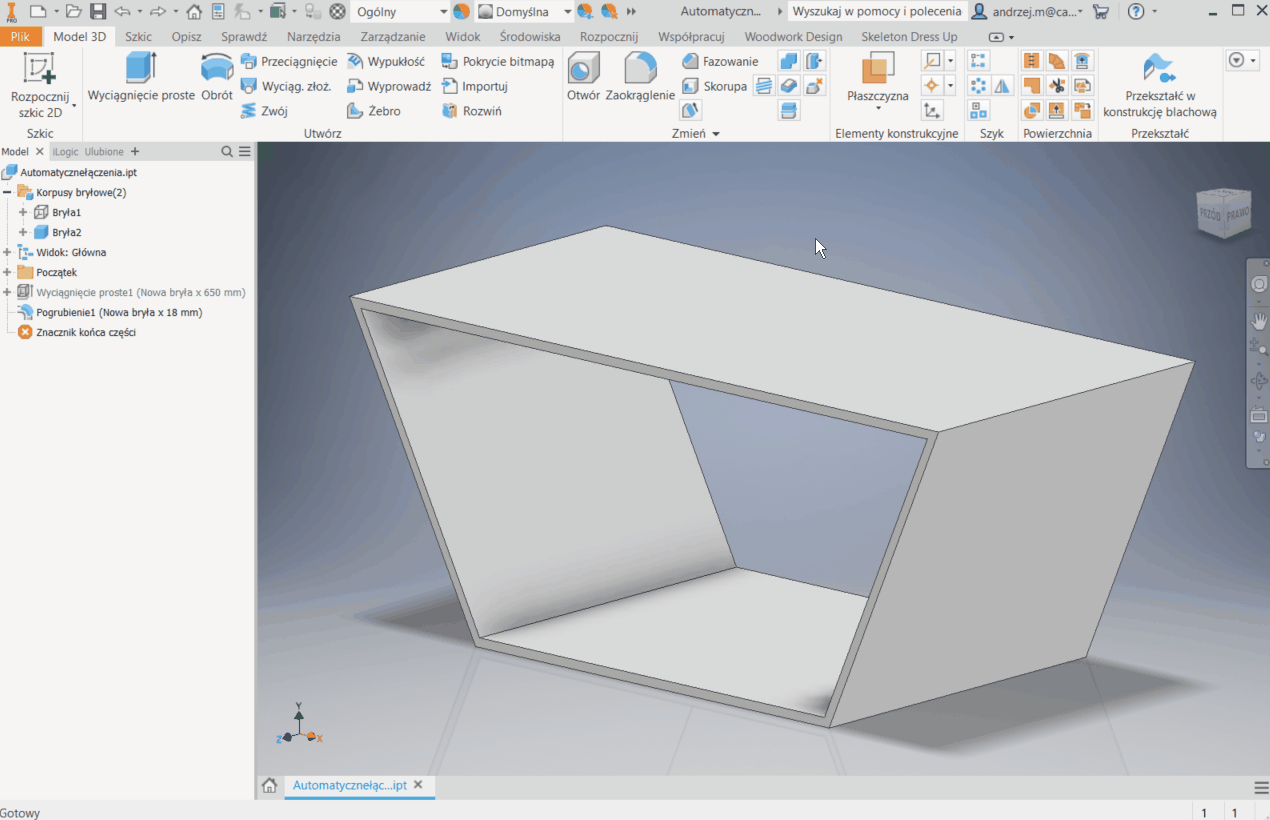Viewport: 1270px width, 820px height.
Task: Switch to the Szkic ribbon tab
Action: (x=138, y=37)
